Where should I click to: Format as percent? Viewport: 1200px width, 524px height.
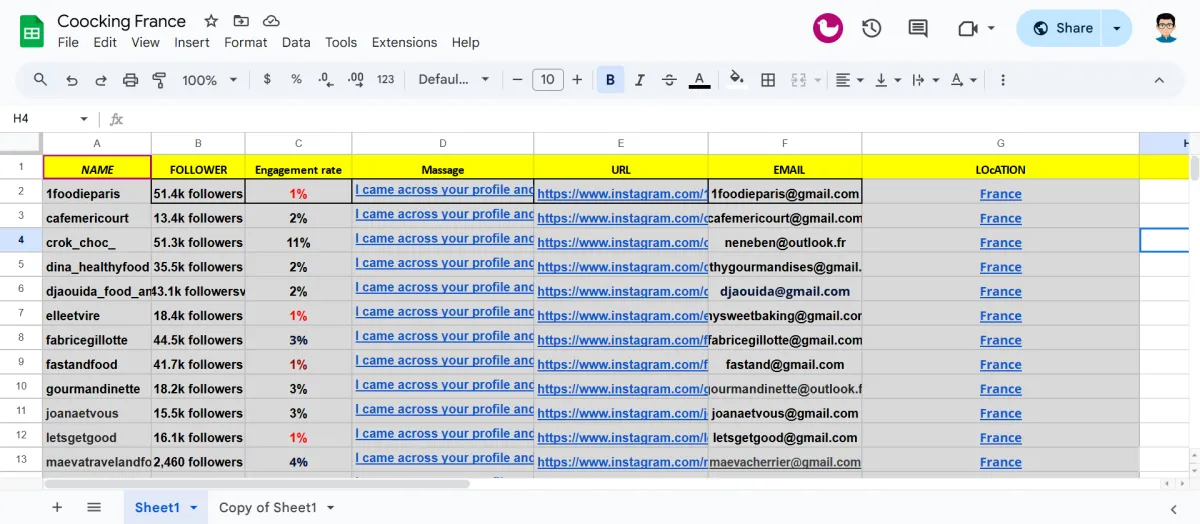(296, 80)
